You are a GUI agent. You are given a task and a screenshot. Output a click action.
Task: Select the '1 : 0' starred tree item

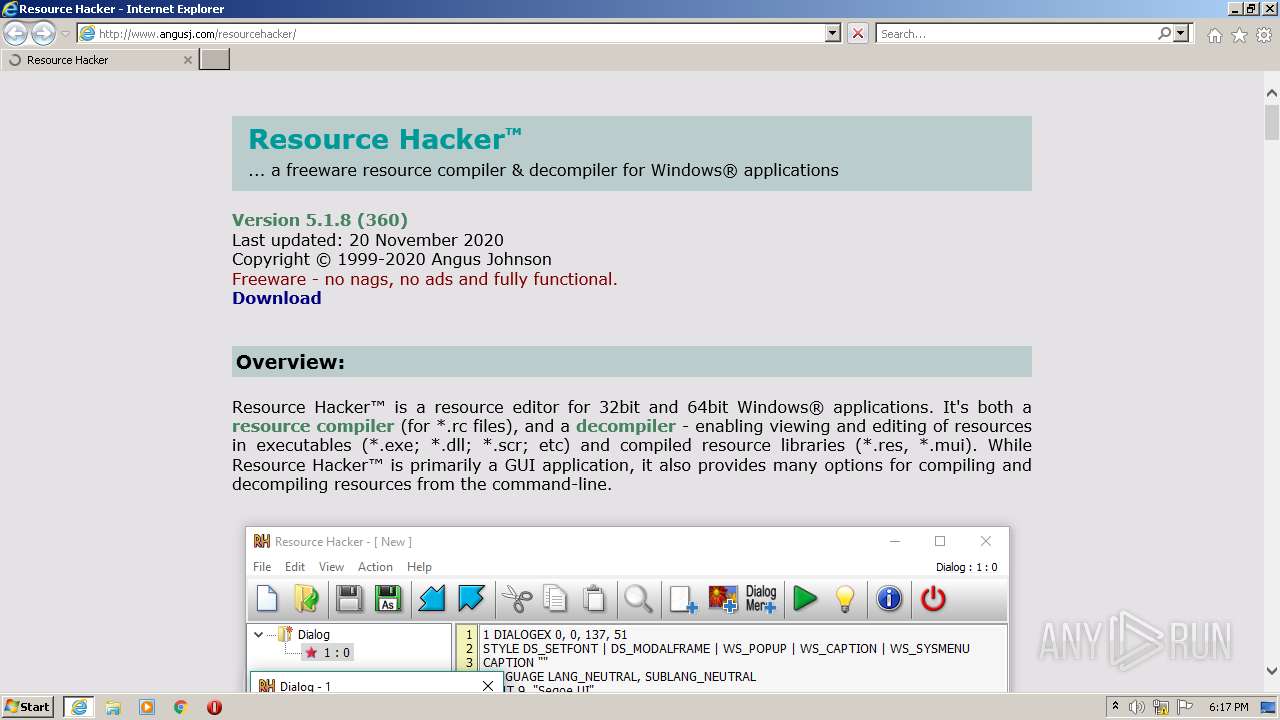pyautogui.click(x=328, y=653)
